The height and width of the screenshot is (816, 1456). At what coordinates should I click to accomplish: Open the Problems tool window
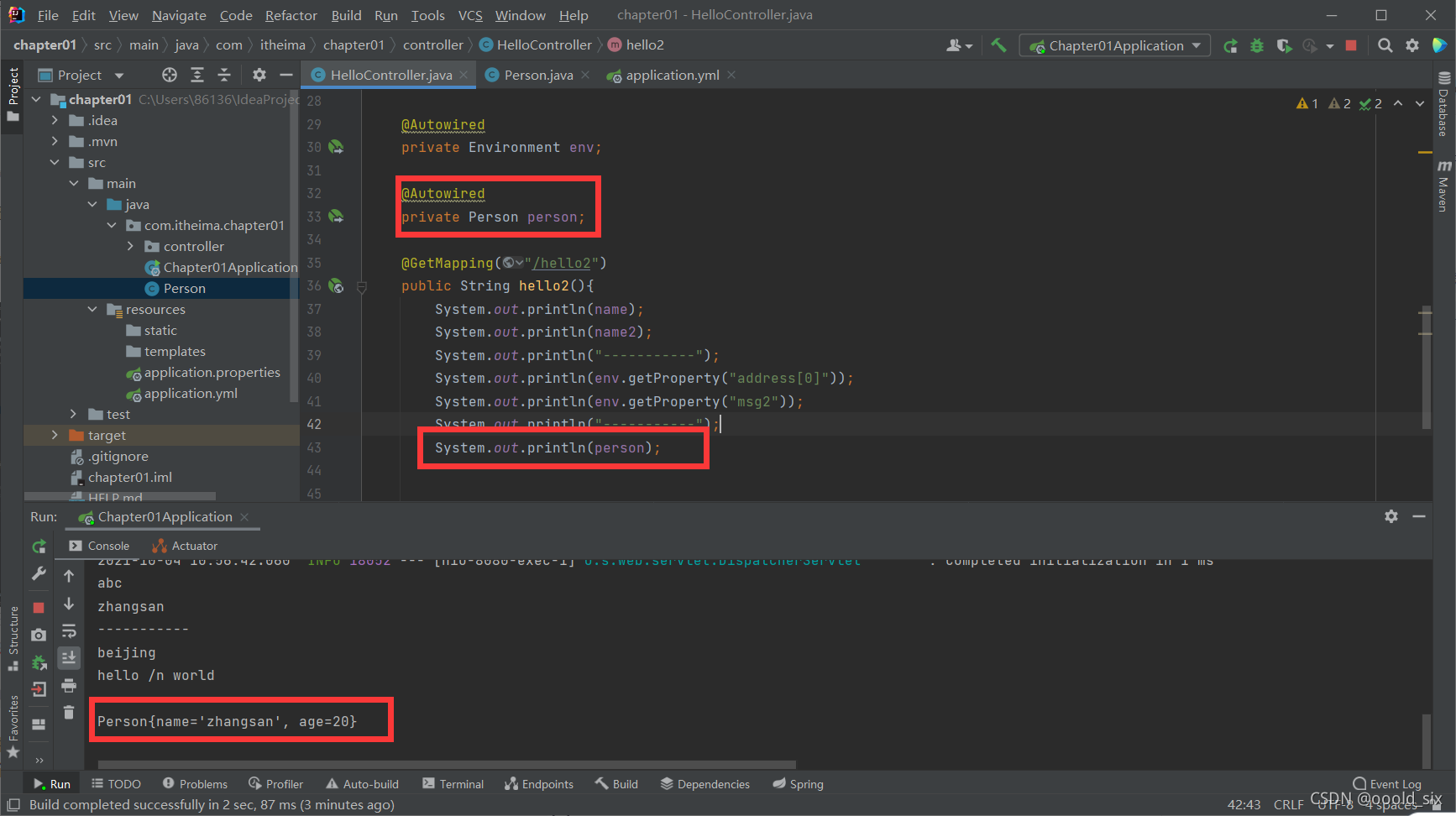pyautogui.click(x=195, y=784)
